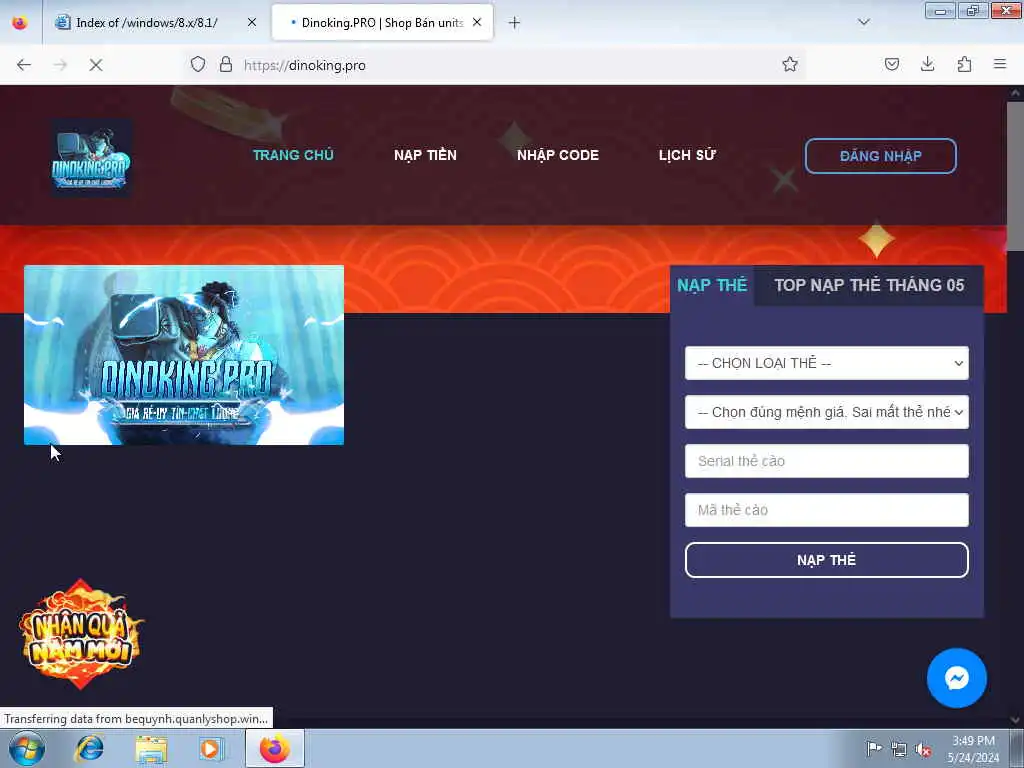
Task: Click the muted volume tray icon
Action: [923, 750]
